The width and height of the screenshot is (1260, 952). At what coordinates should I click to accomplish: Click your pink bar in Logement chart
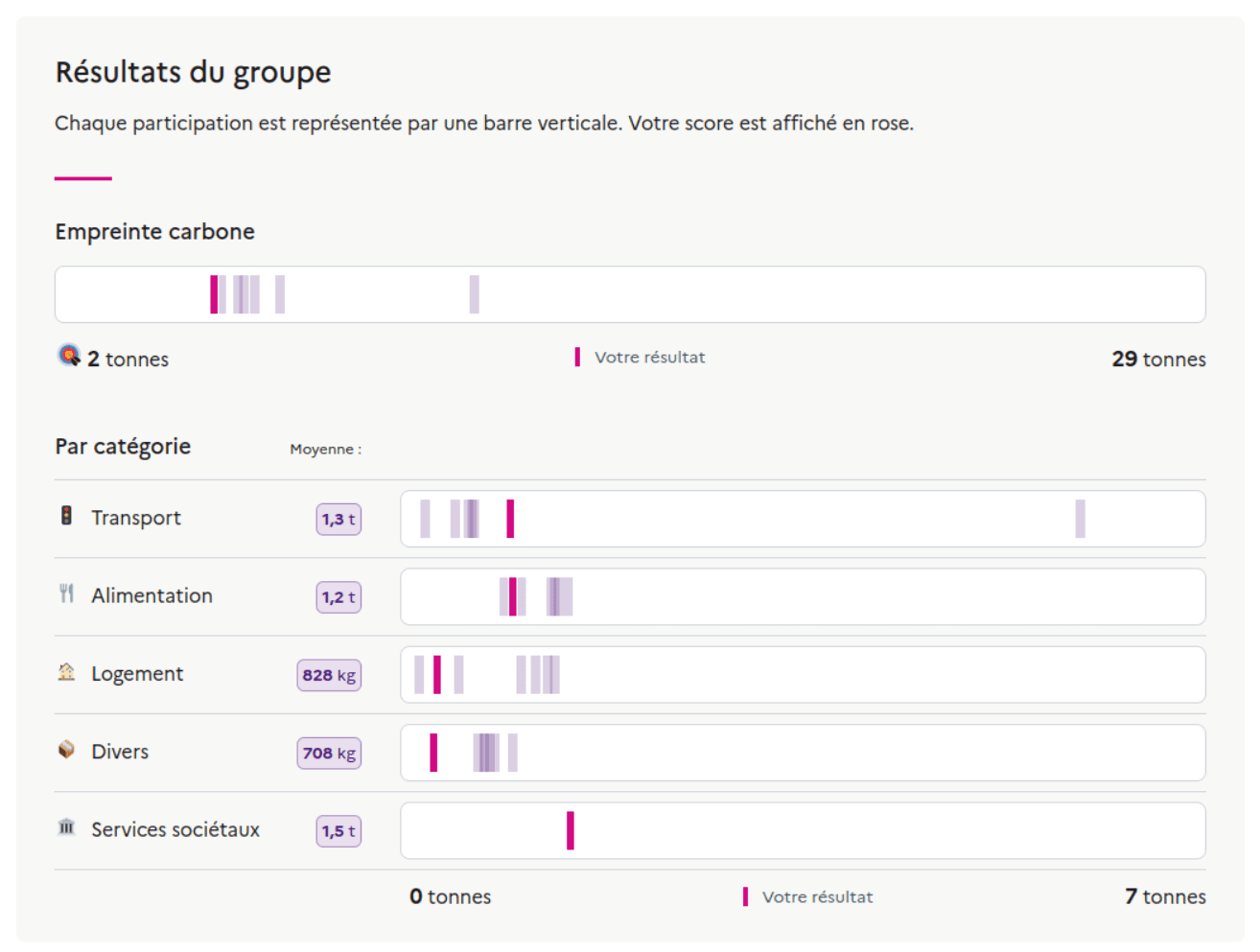pos(438,674)
